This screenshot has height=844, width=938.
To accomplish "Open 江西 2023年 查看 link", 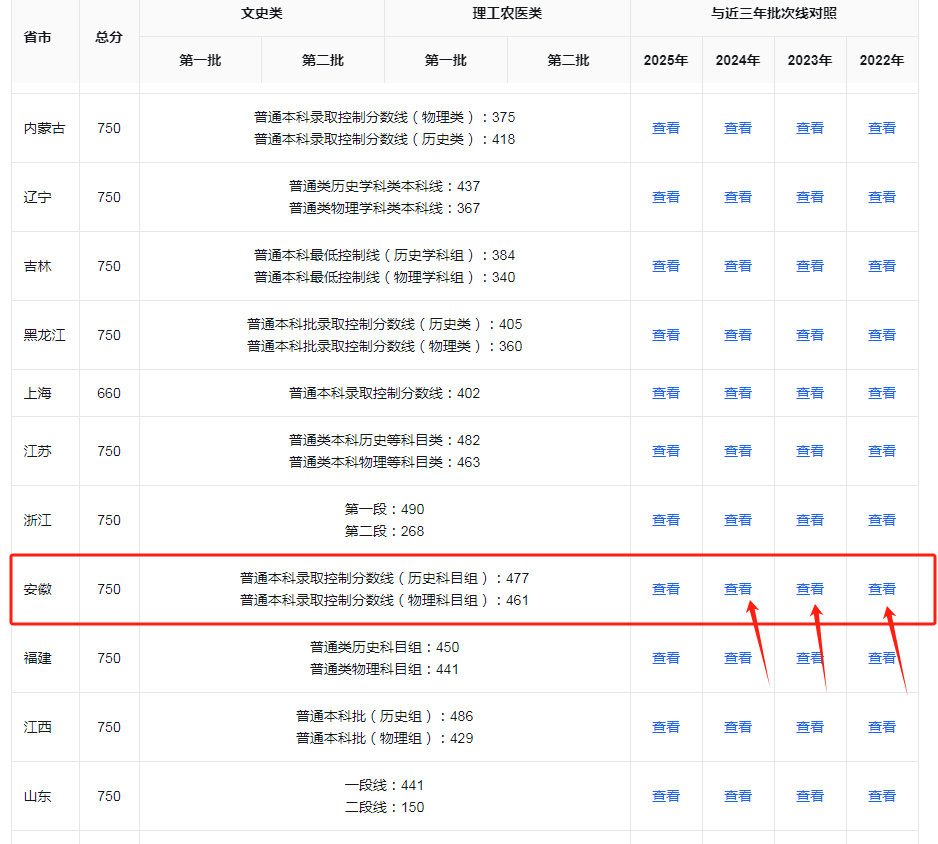I will coord(810,727).
